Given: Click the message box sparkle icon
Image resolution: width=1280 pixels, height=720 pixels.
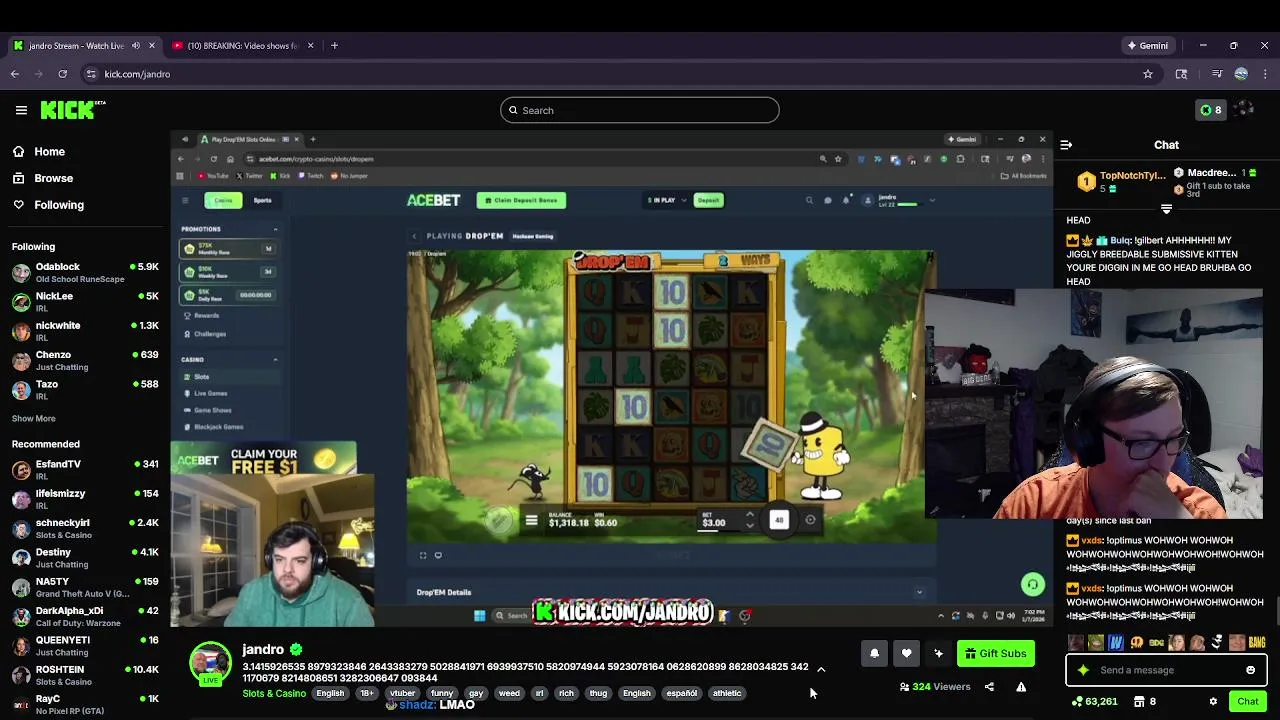Looking at the screenshot, I should [x=1083, y=670].
